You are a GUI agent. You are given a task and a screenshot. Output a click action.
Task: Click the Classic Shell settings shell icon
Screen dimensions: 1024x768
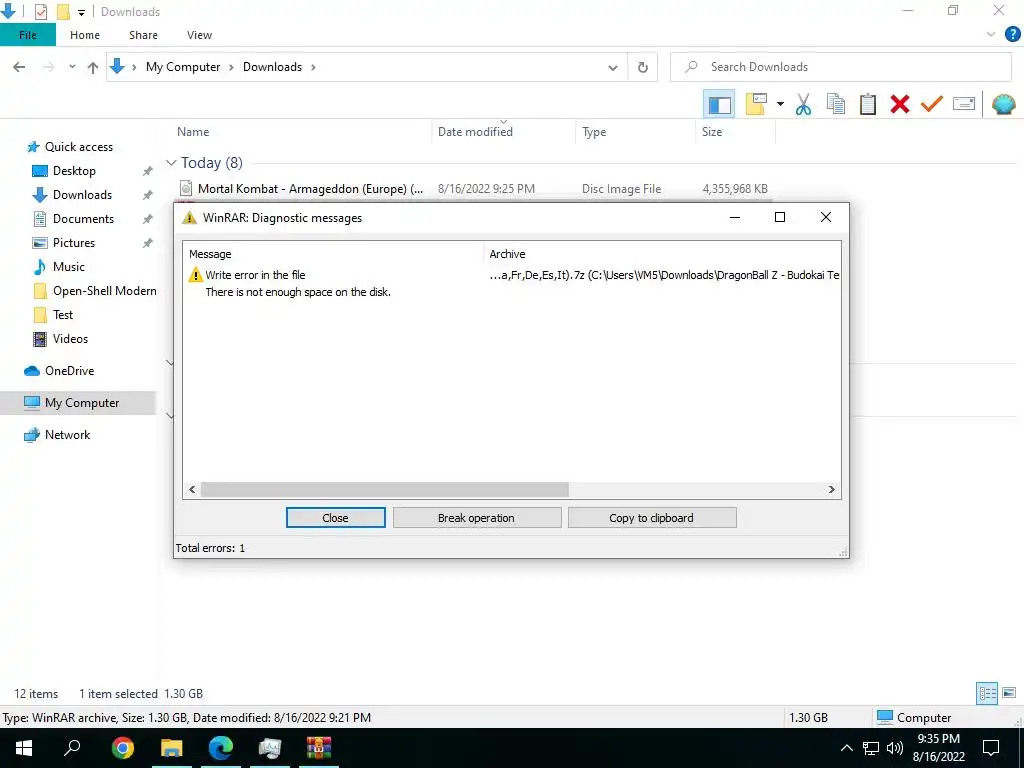(x=1004, y=104)
